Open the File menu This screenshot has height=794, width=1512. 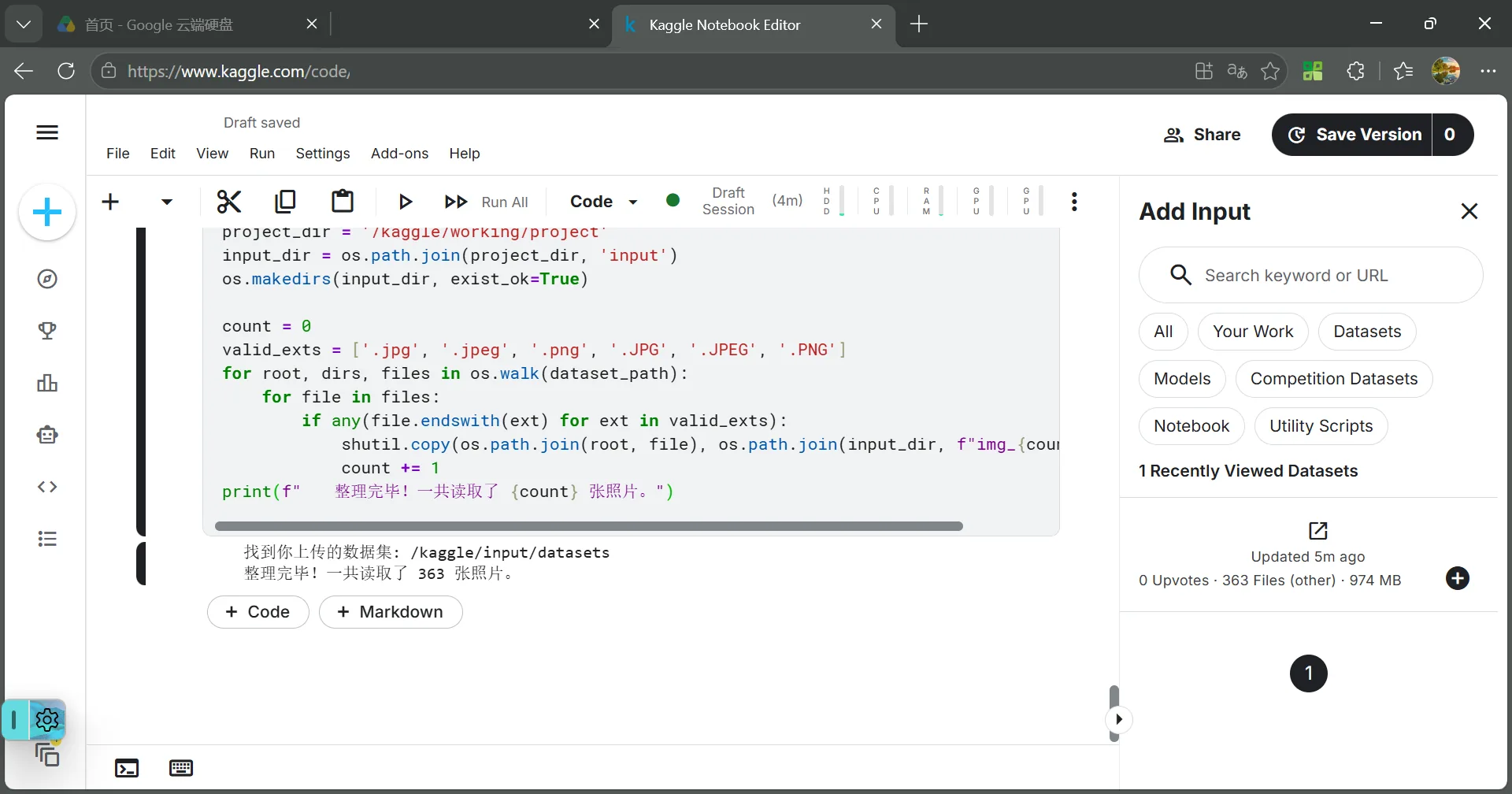[x=118, y=154]
